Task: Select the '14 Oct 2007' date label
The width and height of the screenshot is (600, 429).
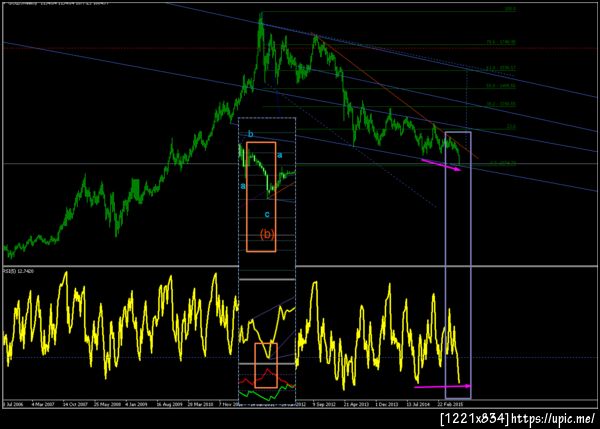Action: pyautogui.click(x=75, y=404)
